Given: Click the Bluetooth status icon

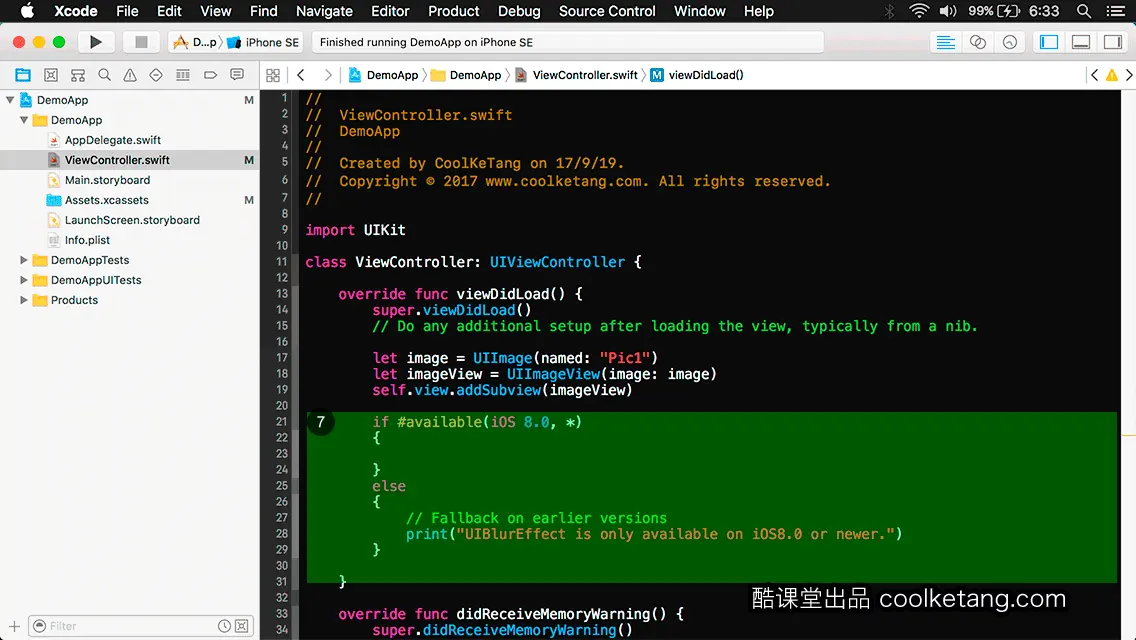Looking at the screenshot, I should [x=890, y=11].
